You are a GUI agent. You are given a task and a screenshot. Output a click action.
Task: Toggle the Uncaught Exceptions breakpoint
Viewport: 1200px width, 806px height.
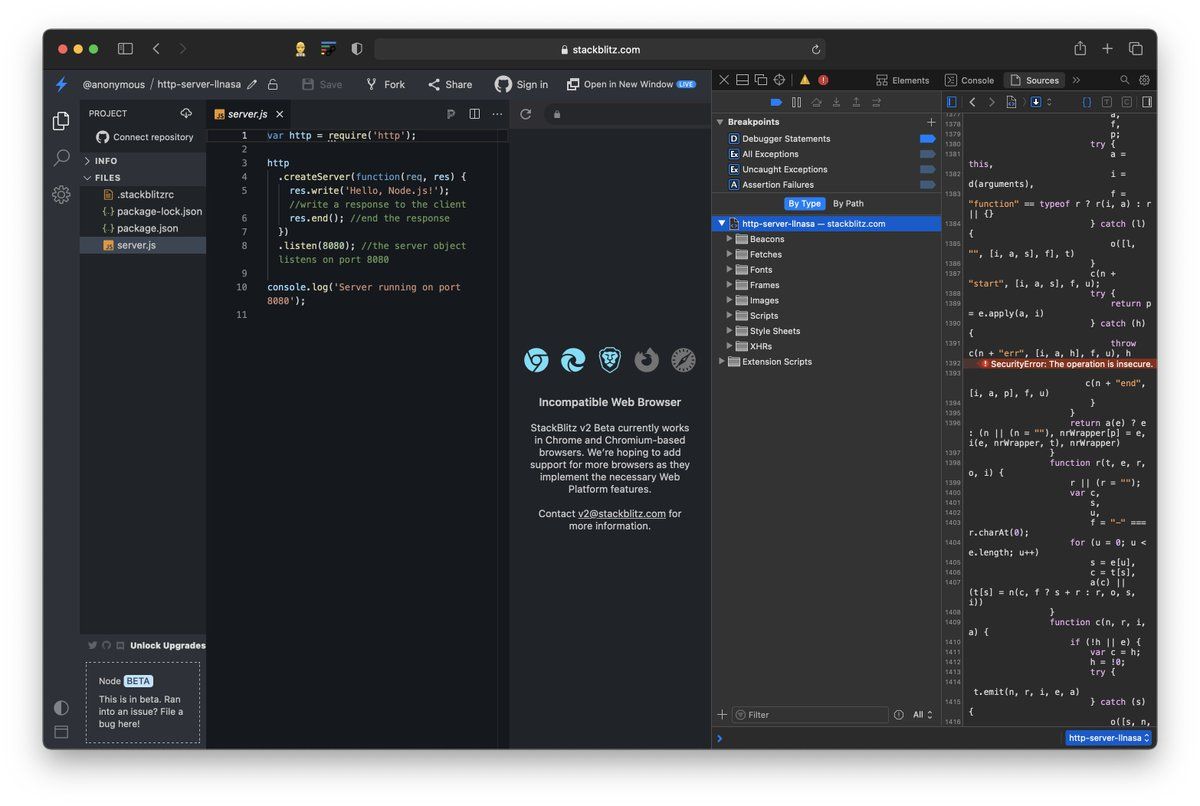pos(927,169)
